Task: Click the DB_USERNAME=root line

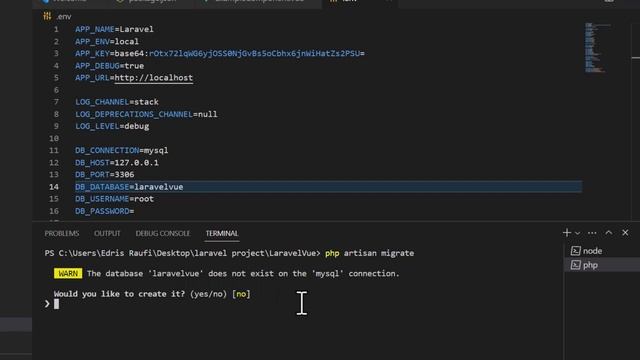Action: click(x=114, y=199)
